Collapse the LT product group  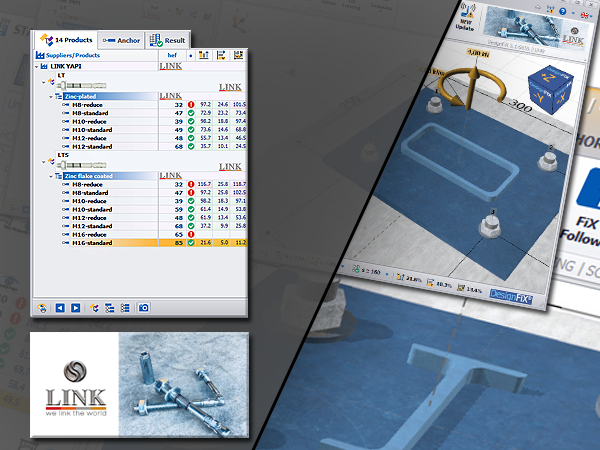tap(44, 82)
